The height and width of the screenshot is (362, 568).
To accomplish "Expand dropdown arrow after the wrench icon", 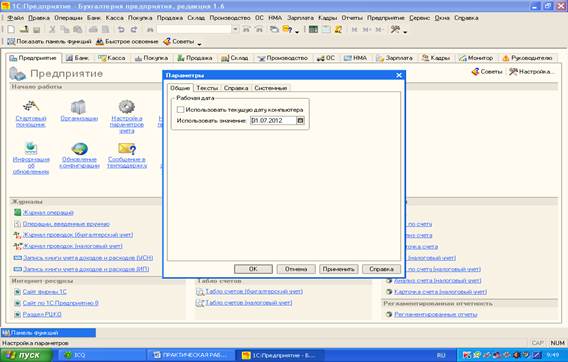I will pyautogui.click(x=405, y=31).
